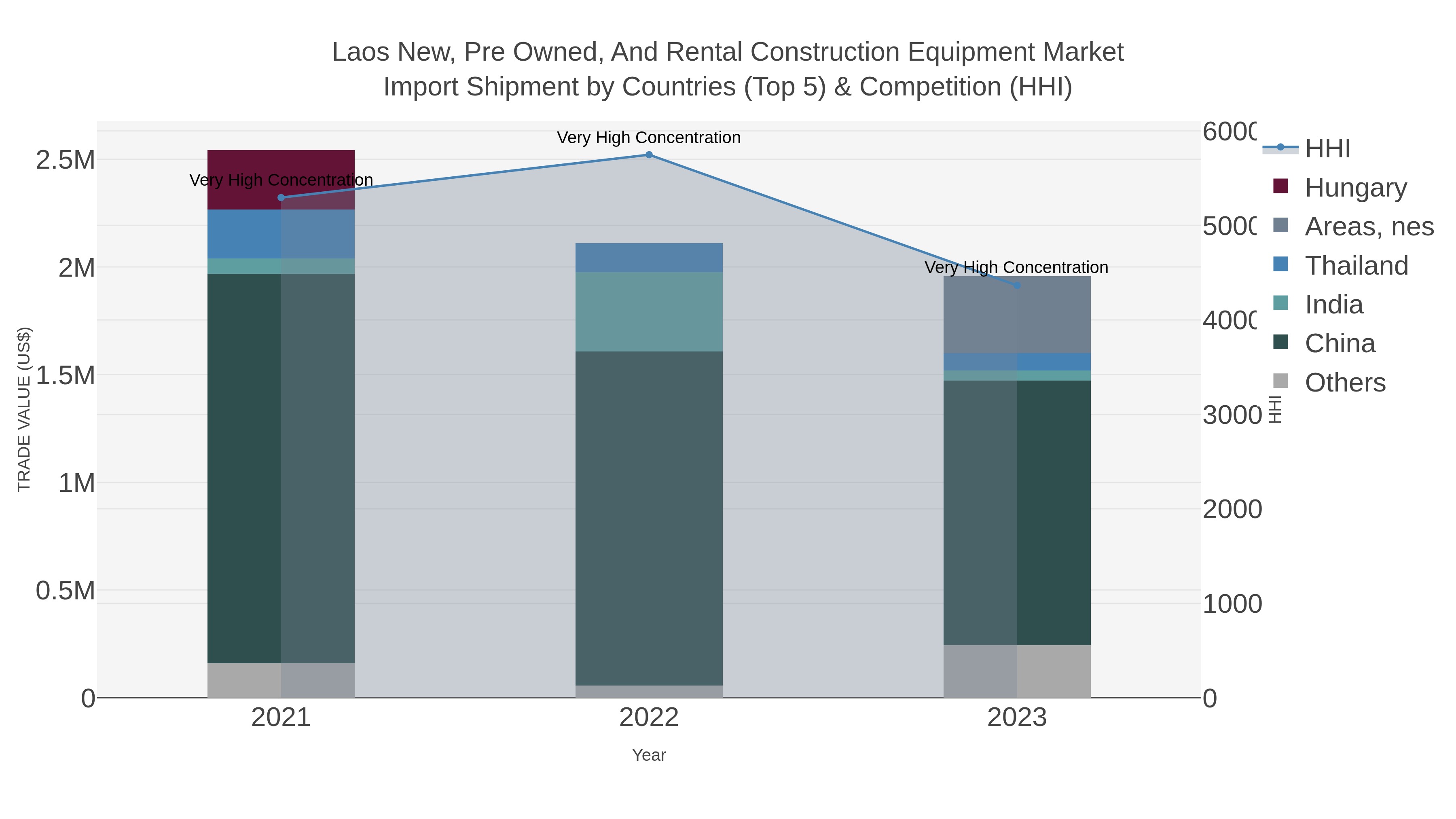
Task: Toggle the Areas, nes legend entry
Action: pyautogui.click(x=1353, y=226)
